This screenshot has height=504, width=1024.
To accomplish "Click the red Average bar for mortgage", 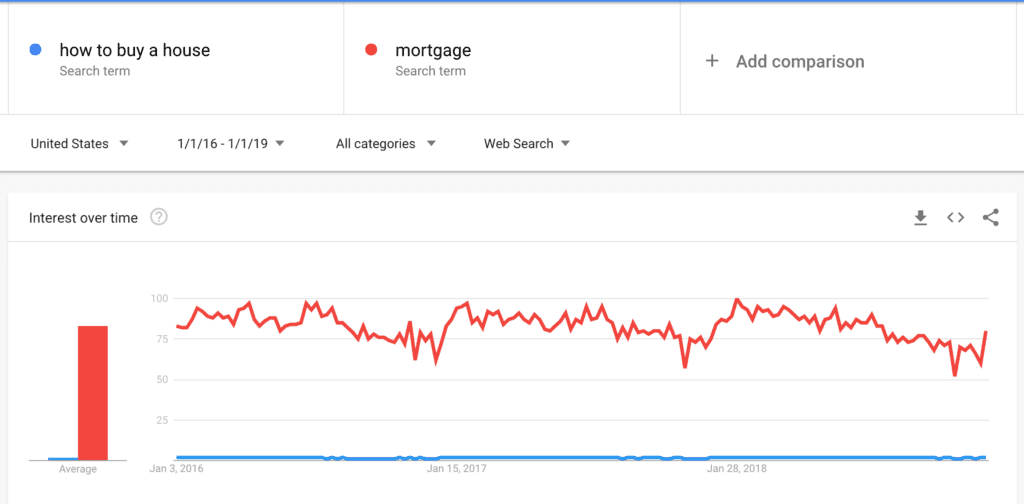I will [93, 393].
